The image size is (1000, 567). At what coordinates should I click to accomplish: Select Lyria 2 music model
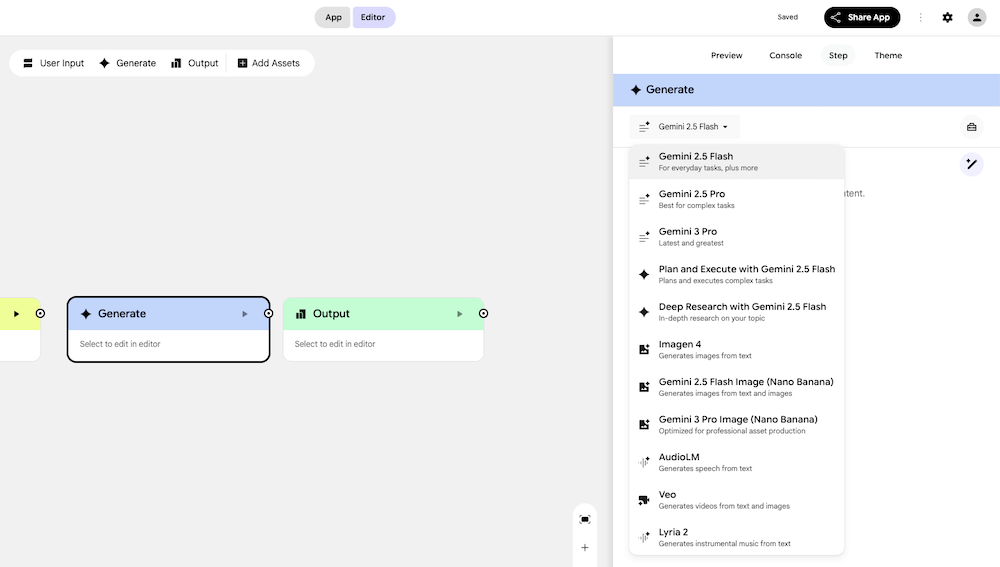click(x=737, y=538)
